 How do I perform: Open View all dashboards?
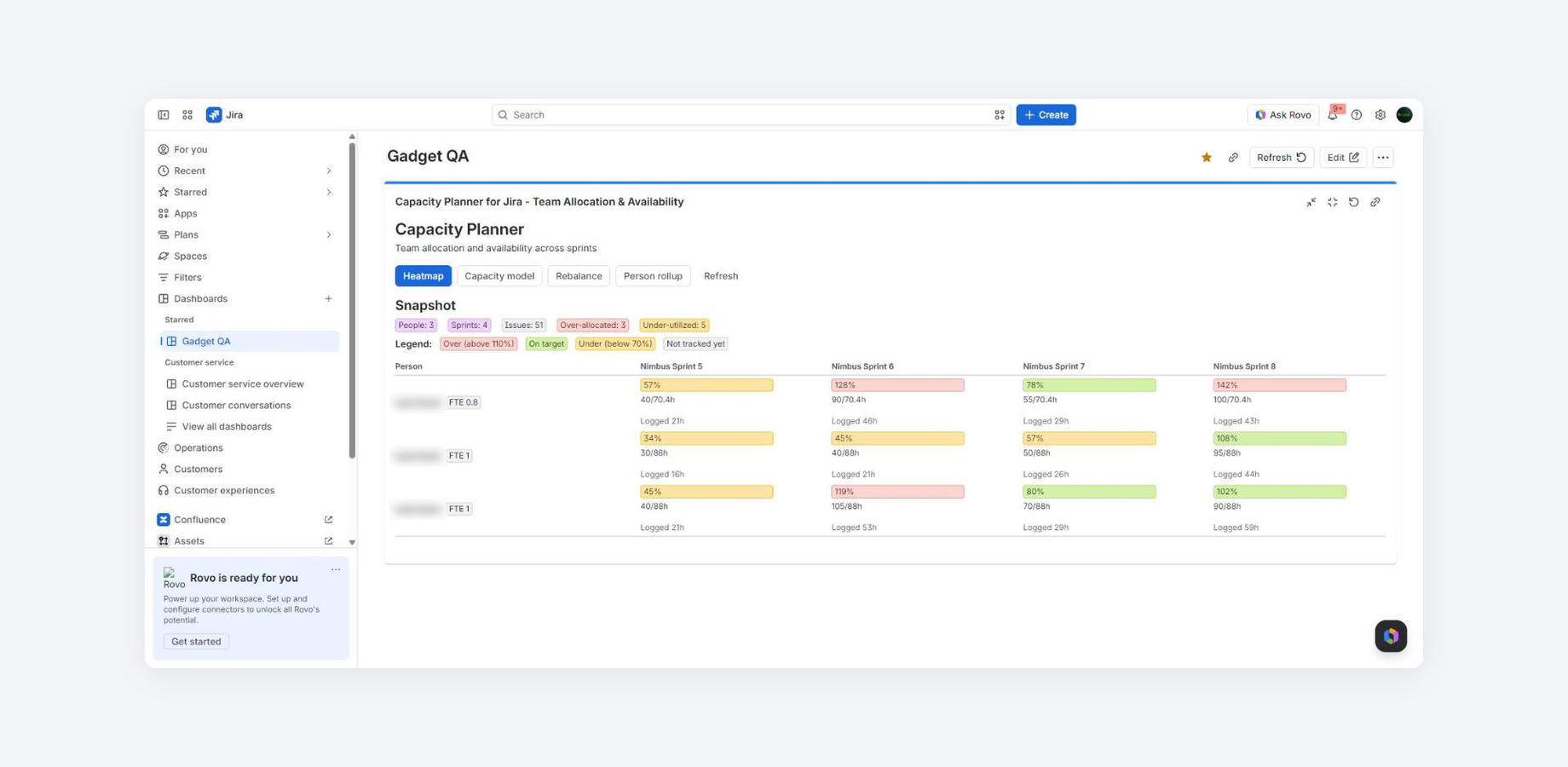227,427
